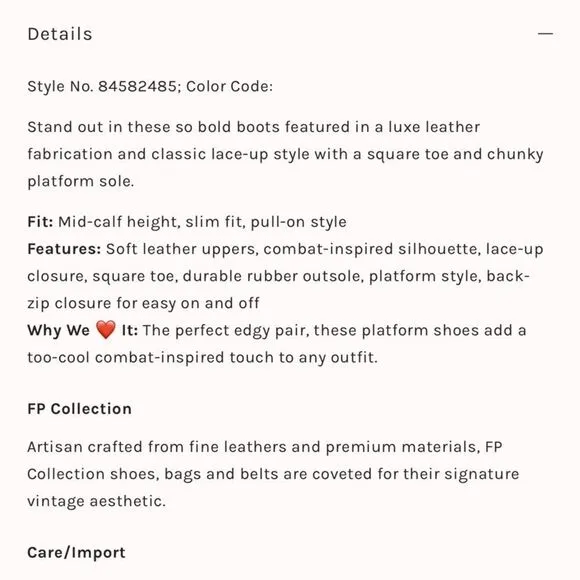Click 'too-cool combat-inspired touch' line
The height and width of the screenshot is (580, 580).
(x=203, y=358)
